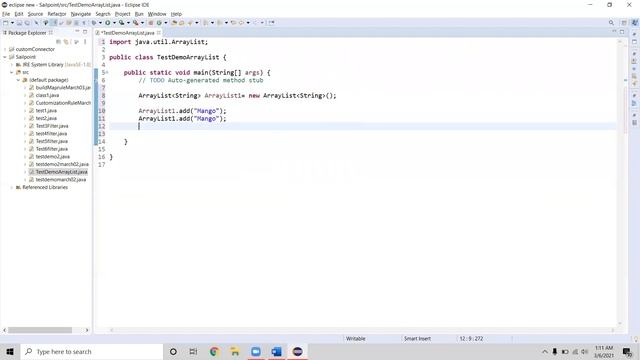Select testdemo2.java in Package Explorer

(x=53, y=156)
